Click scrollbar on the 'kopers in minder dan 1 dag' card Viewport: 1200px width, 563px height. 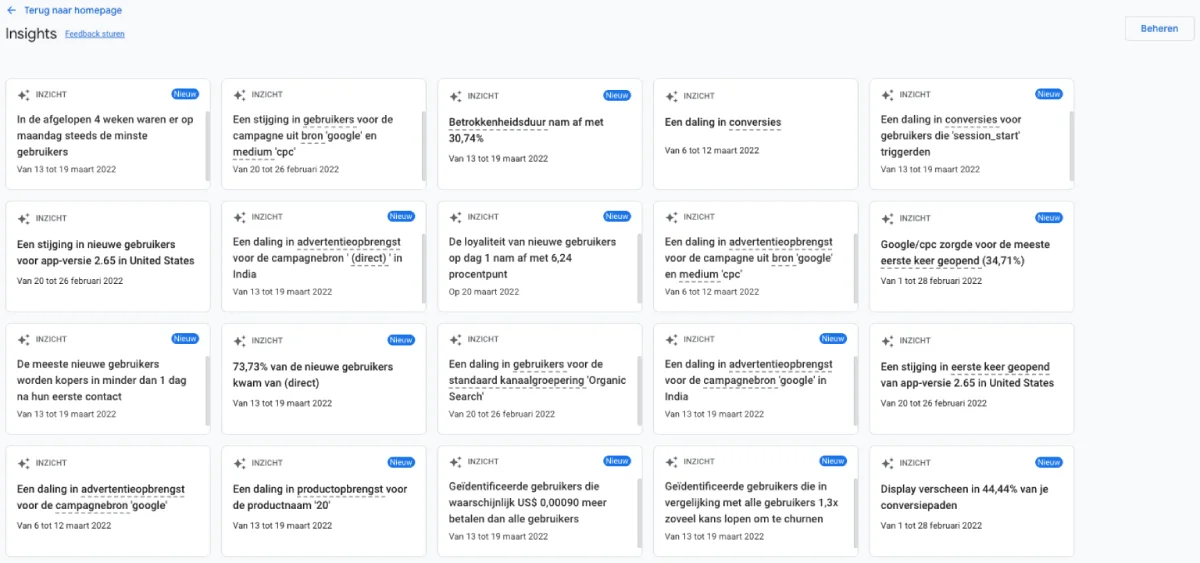(x=207, y=385)
